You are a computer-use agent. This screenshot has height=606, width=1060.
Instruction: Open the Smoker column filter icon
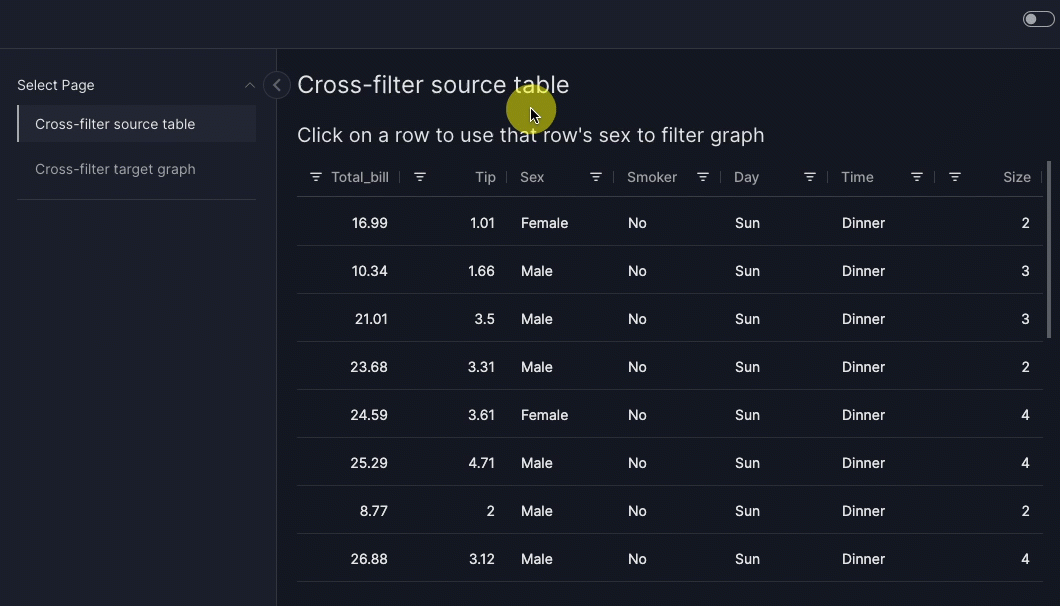(x=703, y=177)
